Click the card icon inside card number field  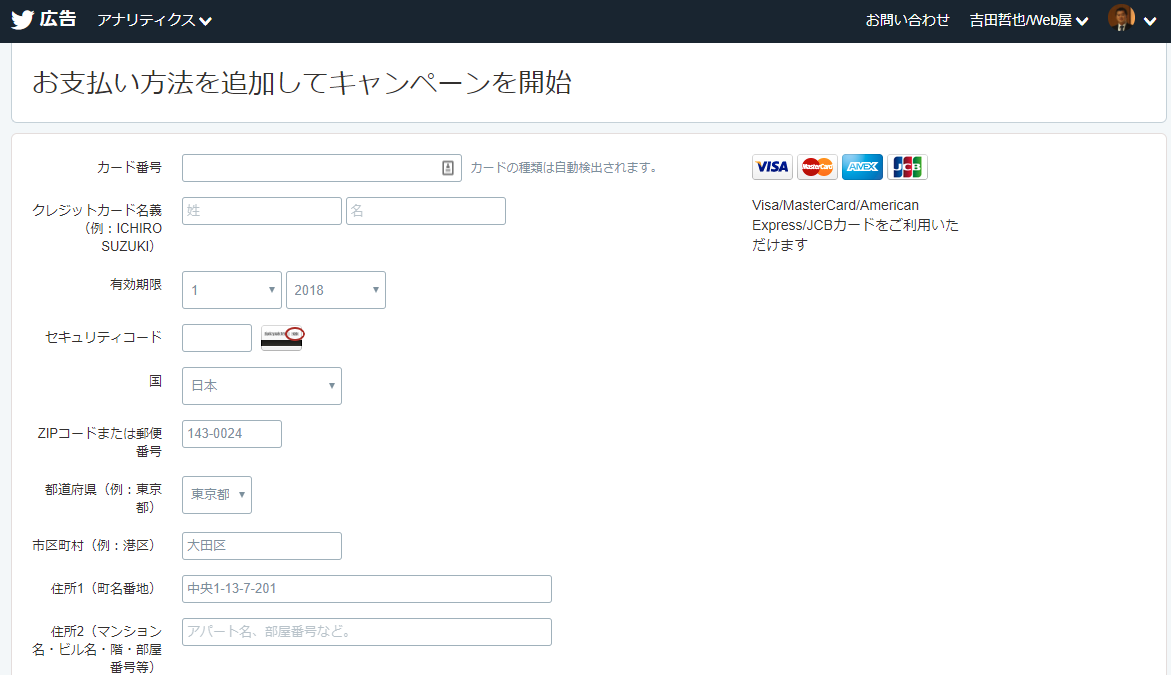pyautogui.click(x=448, y=168)
